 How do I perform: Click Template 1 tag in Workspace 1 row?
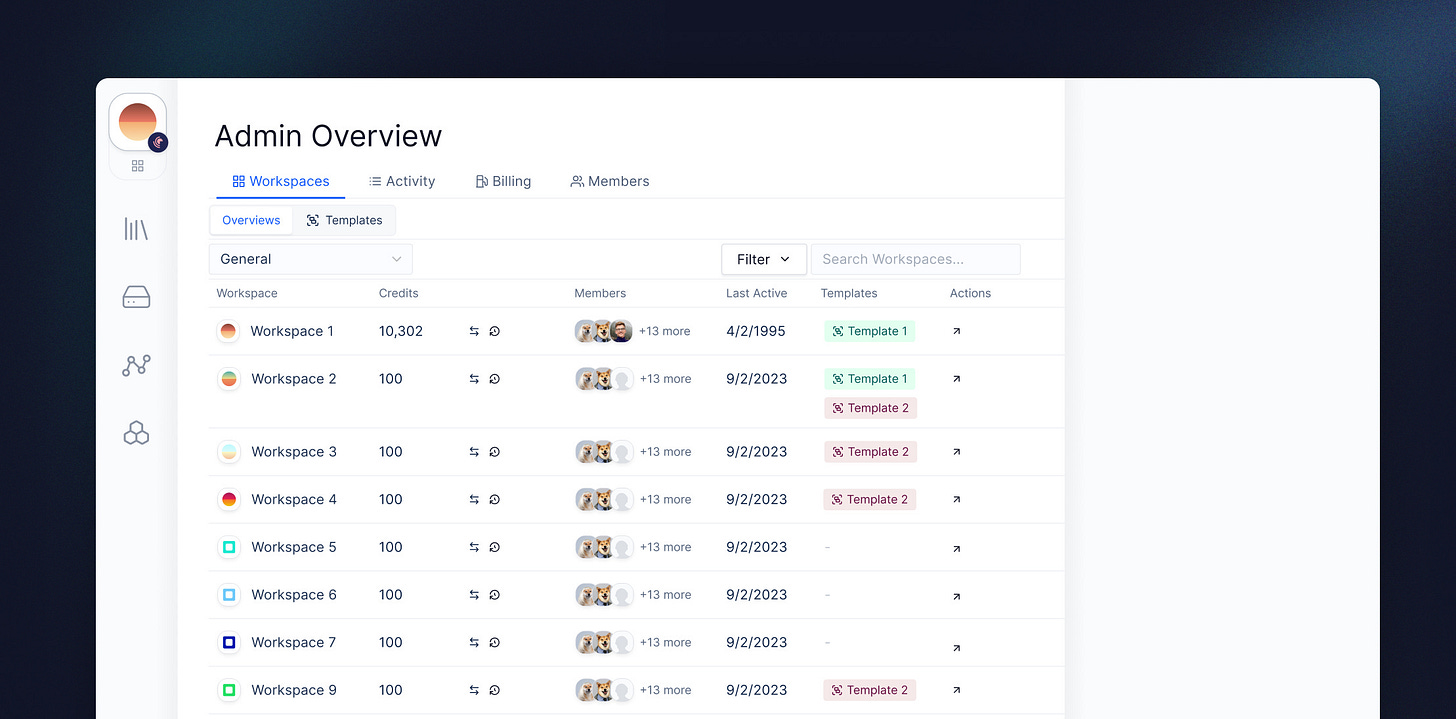[x=870, y=331]
